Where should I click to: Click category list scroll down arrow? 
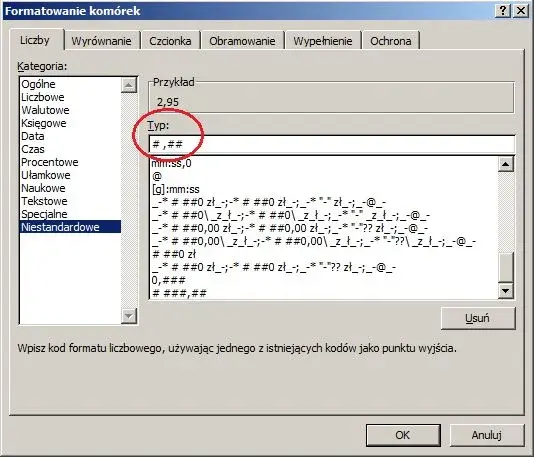point(129,316)
